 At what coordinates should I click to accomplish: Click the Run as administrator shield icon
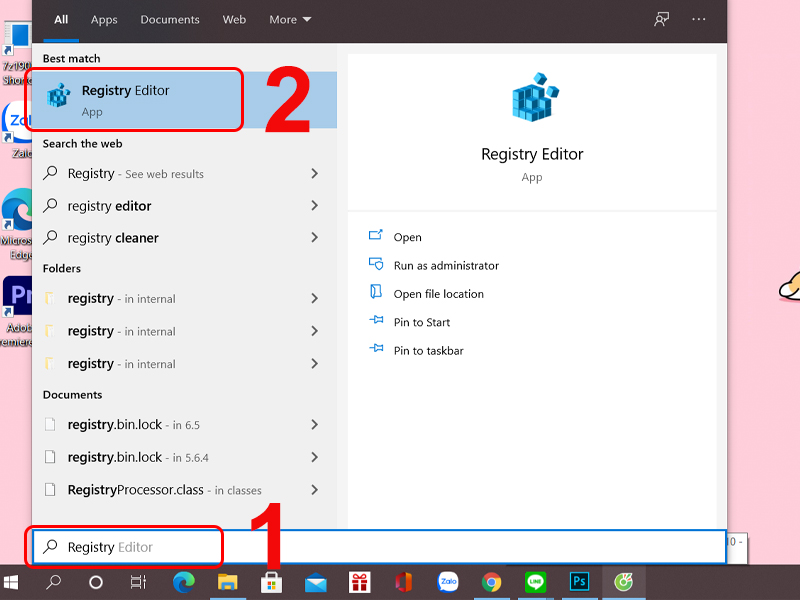tap(376, 264)
